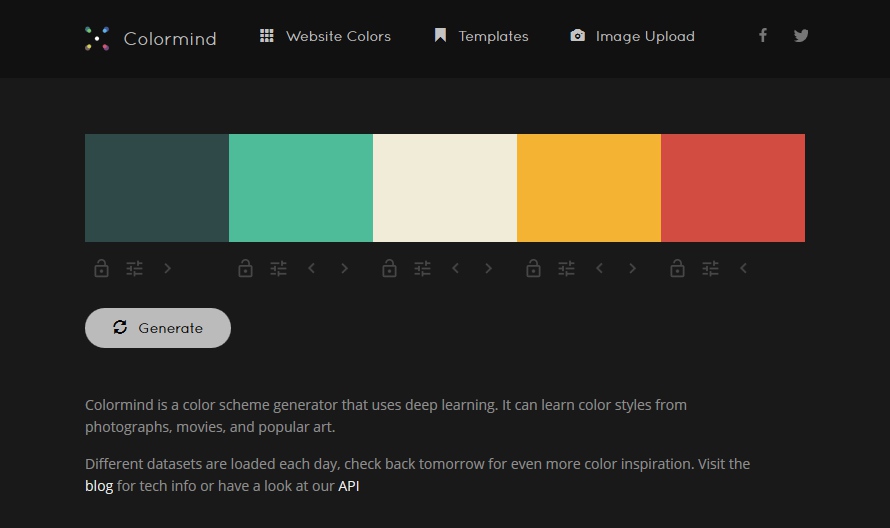The width and height of the screenshot is (890, 528).
Task: Open adjust sliders for red color
Action: 710,268
